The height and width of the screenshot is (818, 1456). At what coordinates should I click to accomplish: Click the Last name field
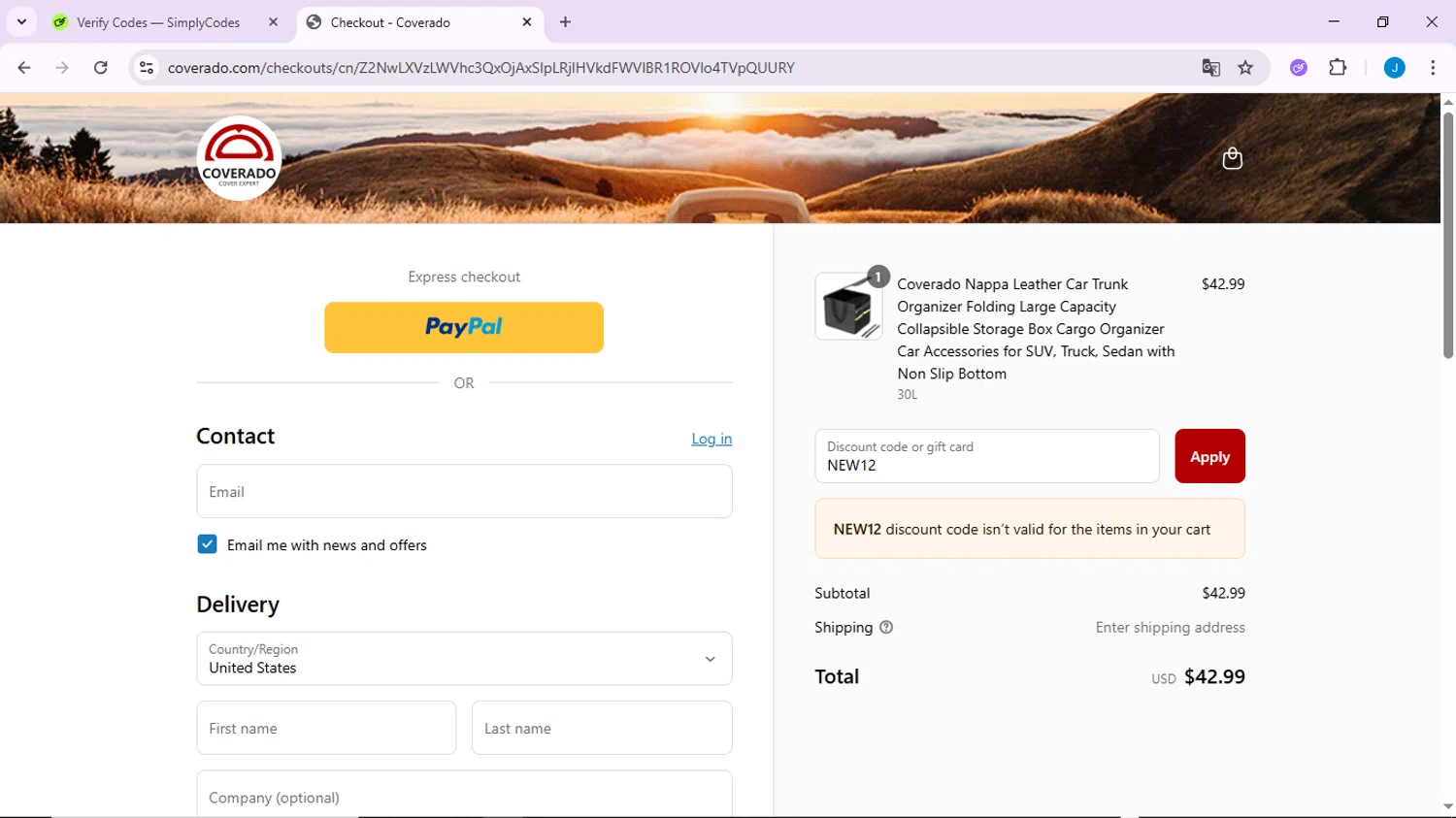point(602,728)
